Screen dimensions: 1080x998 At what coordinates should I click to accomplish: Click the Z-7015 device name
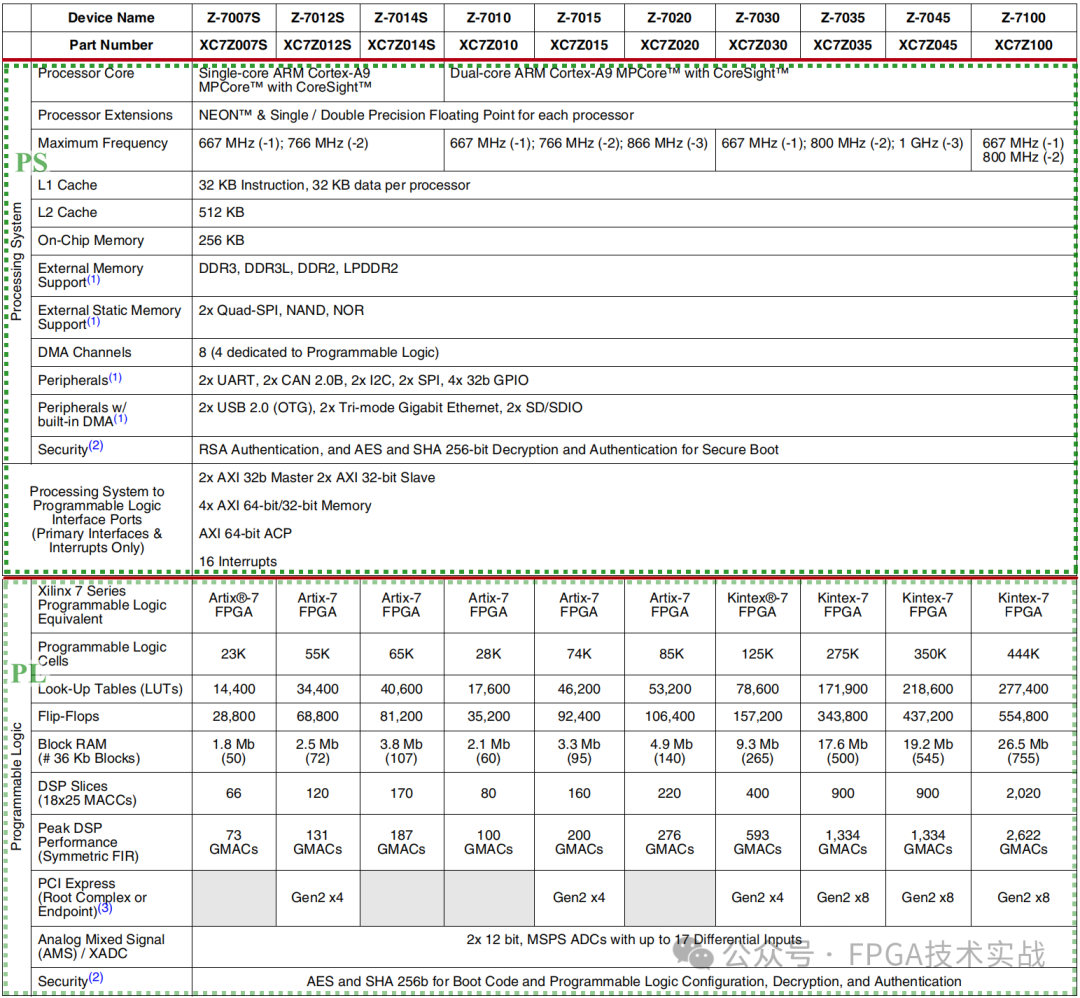coord(579,18)
